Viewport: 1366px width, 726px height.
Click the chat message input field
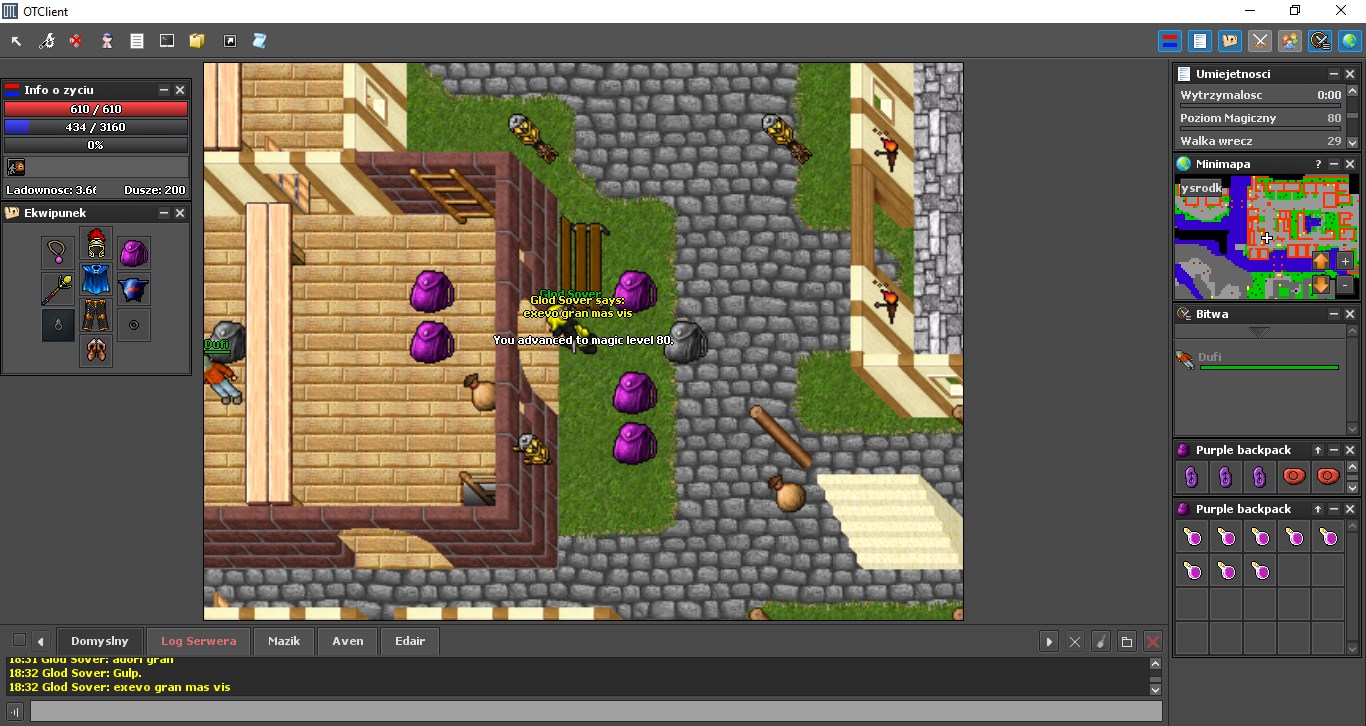tap(596, 711)
